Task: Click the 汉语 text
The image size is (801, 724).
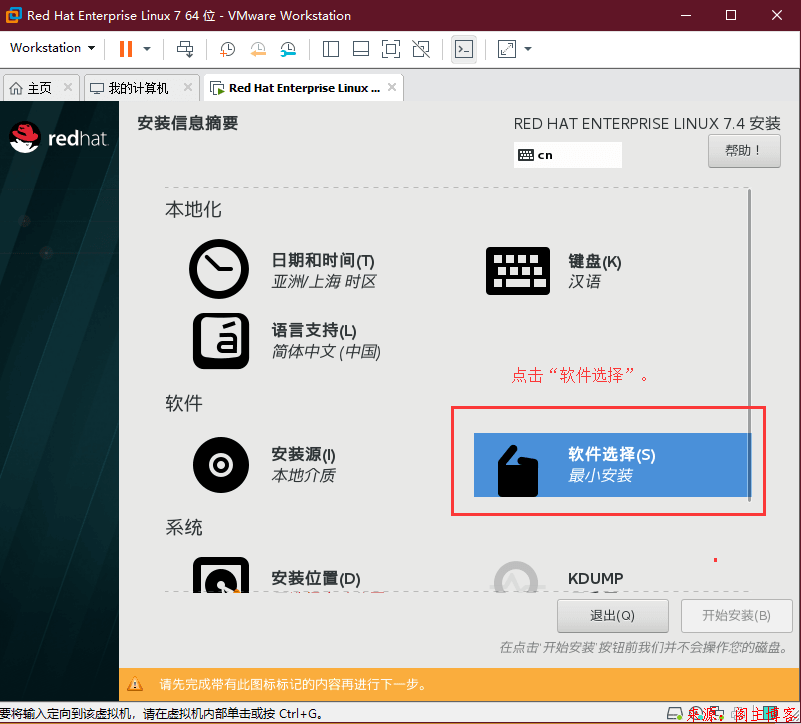Action: click(584, 282)
